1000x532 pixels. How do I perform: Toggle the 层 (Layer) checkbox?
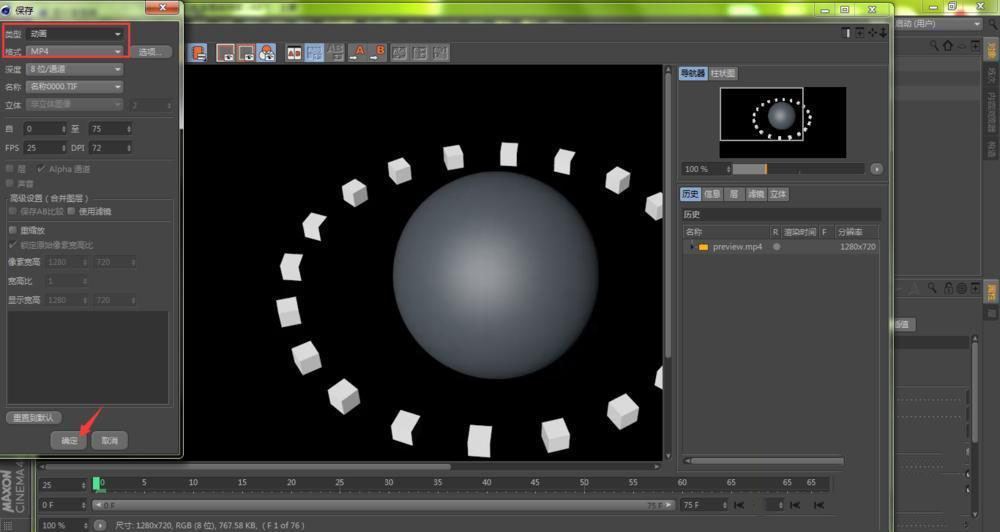click(10, 168)
